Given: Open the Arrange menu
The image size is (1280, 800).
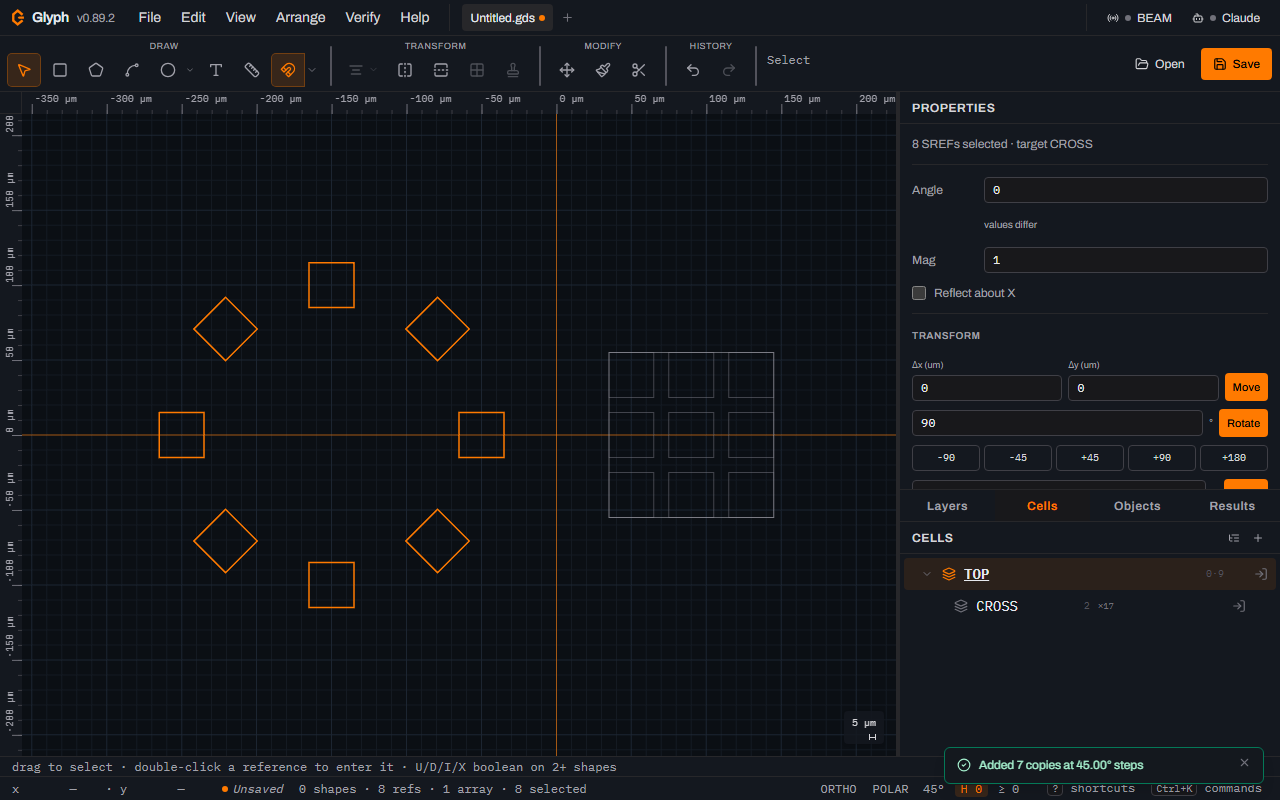Looking at the screenshot, I should 300,17.
